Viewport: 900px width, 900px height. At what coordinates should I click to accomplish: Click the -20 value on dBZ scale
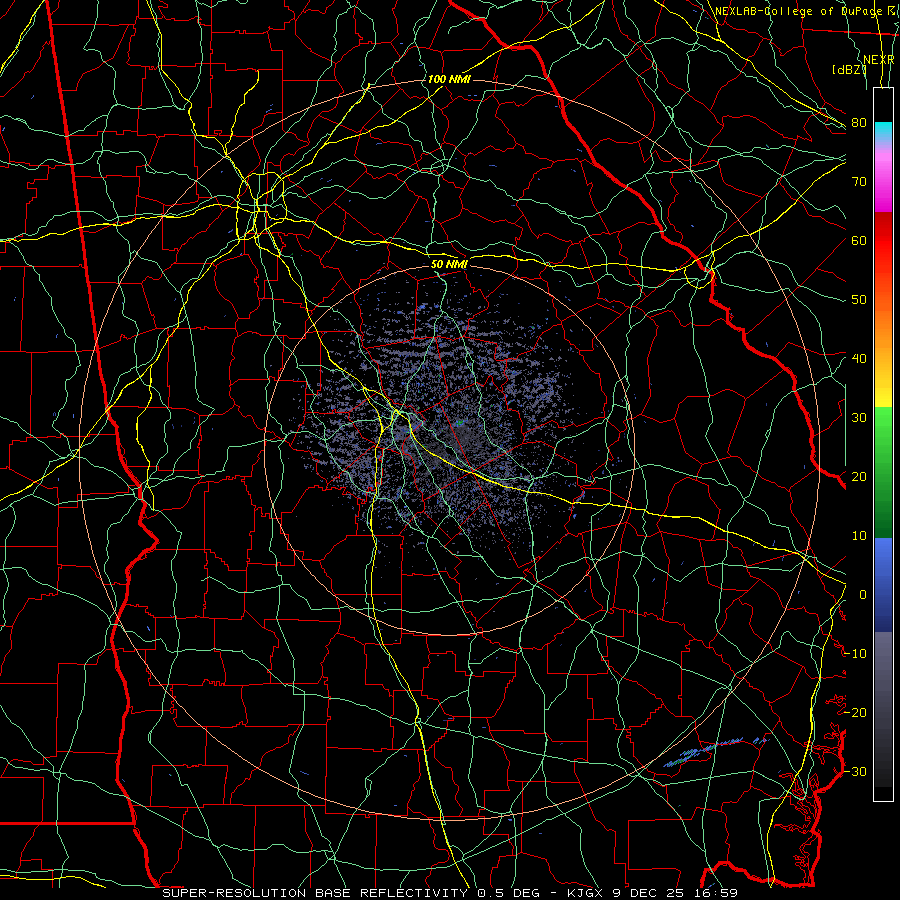pos(855,712)
